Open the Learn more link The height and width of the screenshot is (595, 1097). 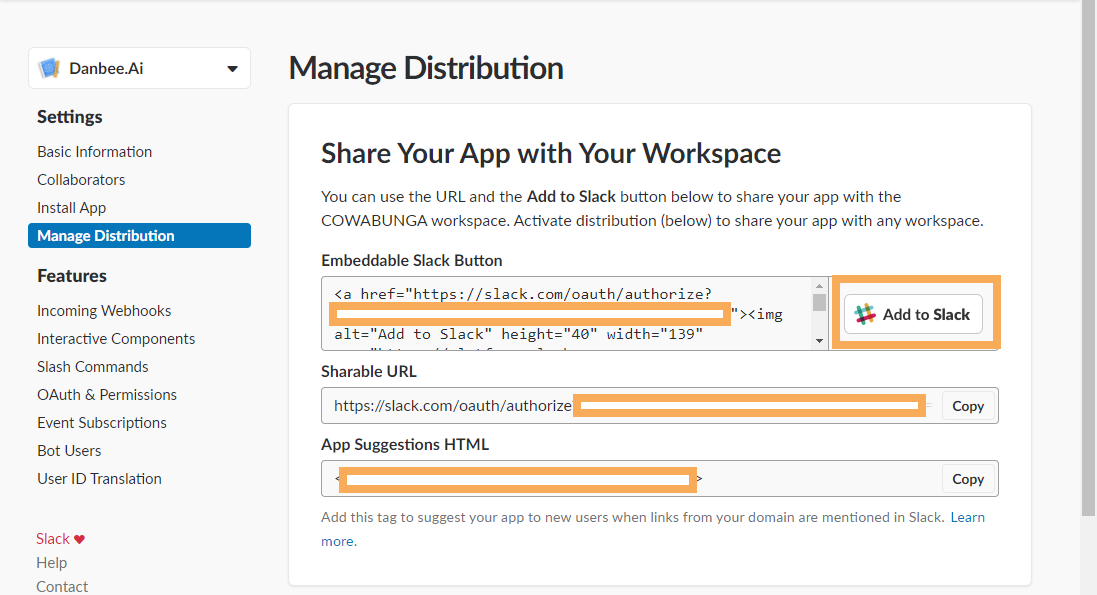(x=968, y=517)
